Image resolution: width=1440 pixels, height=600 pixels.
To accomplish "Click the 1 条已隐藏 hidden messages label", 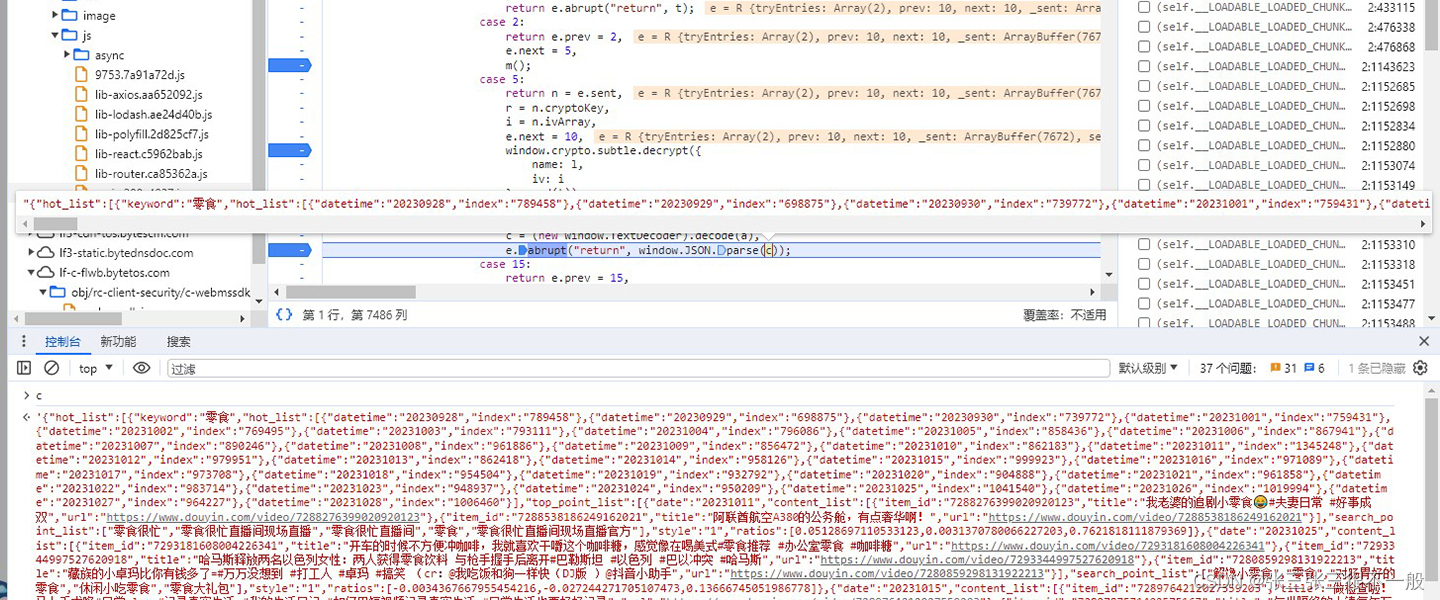I will [x=1377, y=368].
